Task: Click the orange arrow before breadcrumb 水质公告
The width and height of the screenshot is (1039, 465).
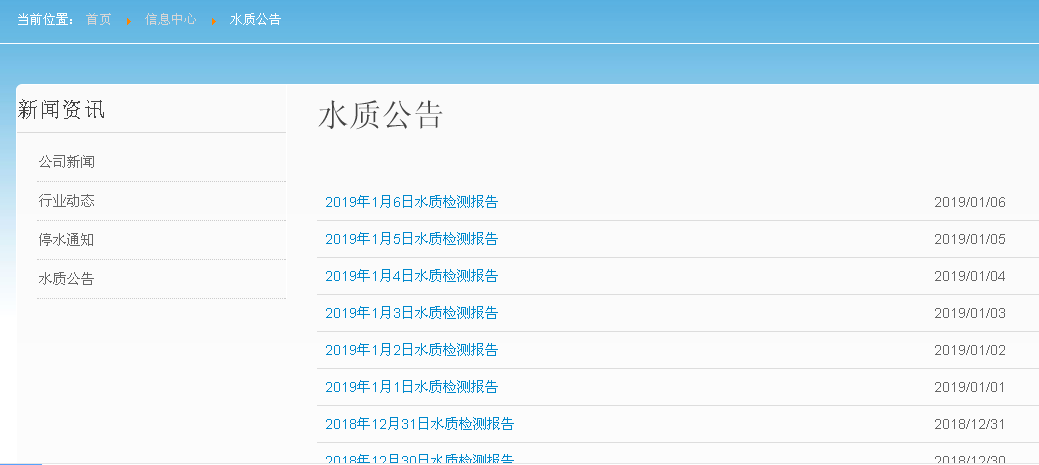Action: click(x=213, y=20)
